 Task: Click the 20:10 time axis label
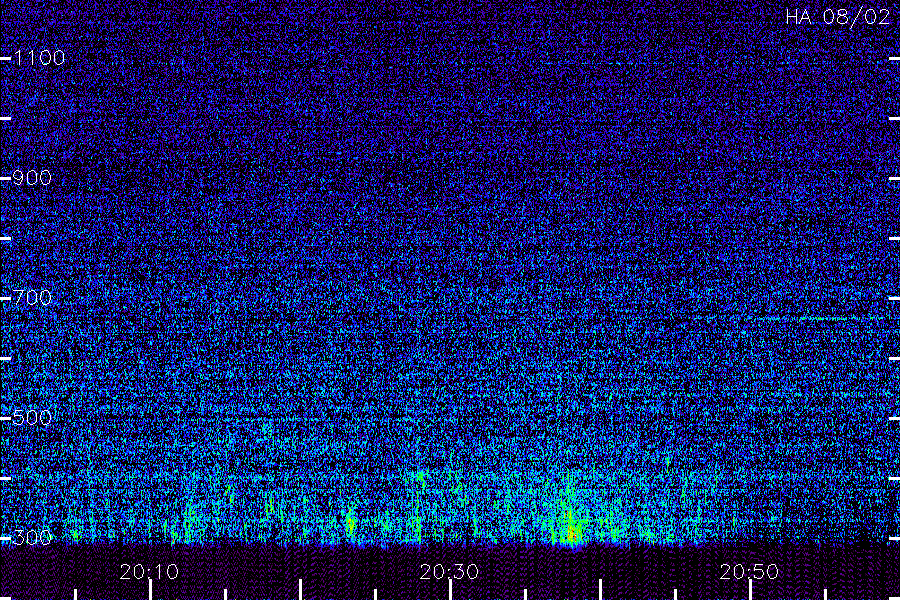(x=149, y=572)
